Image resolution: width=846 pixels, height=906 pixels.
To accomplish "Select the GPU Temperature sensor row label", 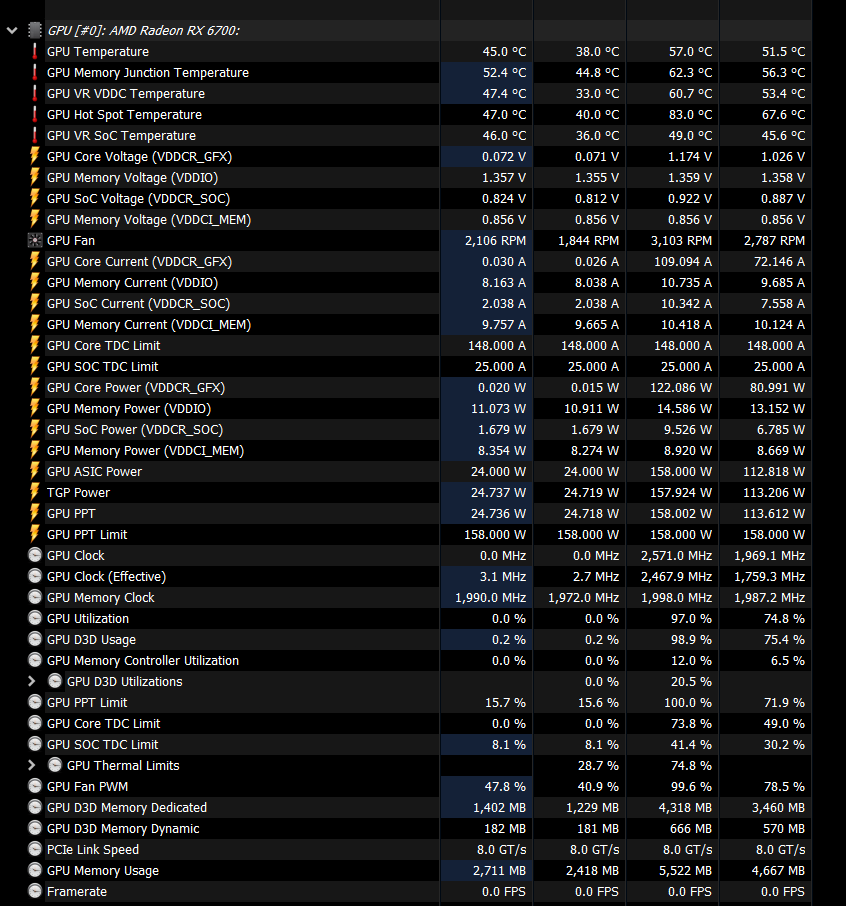I will (x=98, y=51).
